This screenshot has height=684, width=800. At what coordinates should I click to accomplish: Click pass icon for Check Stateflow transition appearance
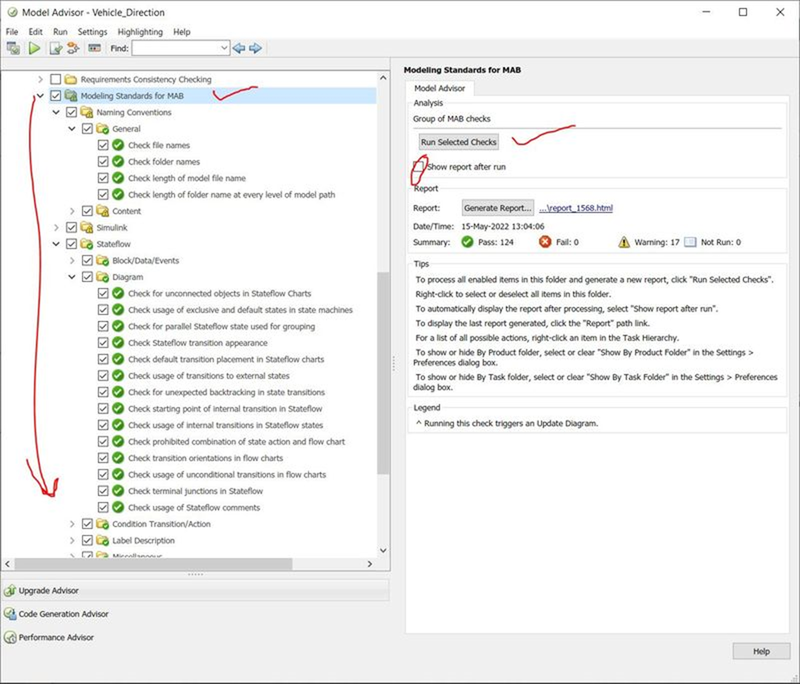pos(118,343)
